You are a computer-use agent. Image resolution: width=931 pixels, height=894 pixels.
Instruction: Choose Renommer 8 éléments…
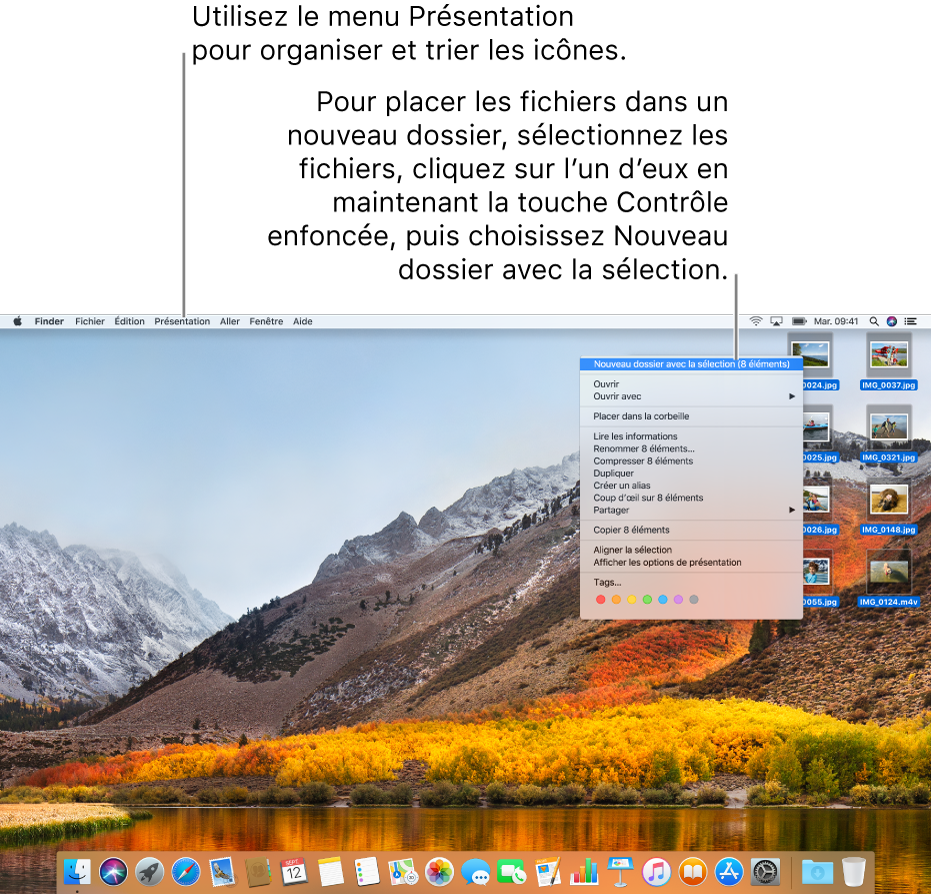point(691,449)
